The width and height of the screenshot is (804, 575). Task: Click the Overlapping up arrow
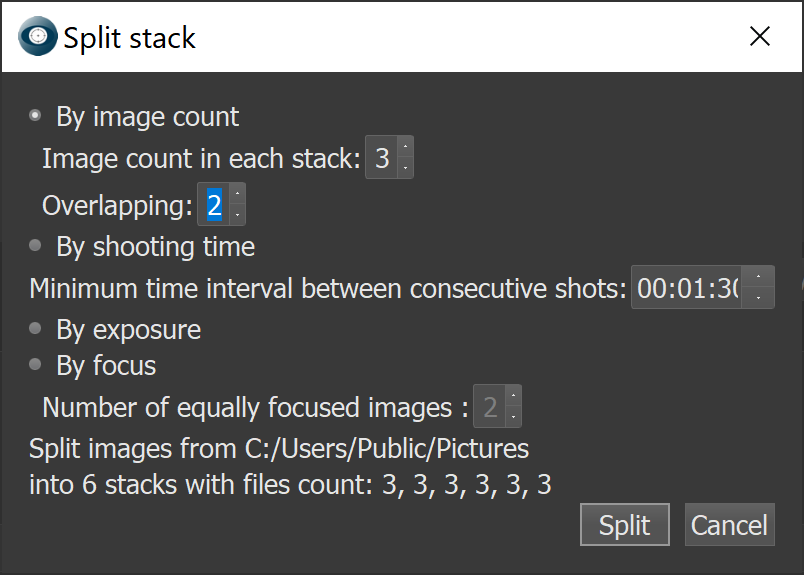237,195
